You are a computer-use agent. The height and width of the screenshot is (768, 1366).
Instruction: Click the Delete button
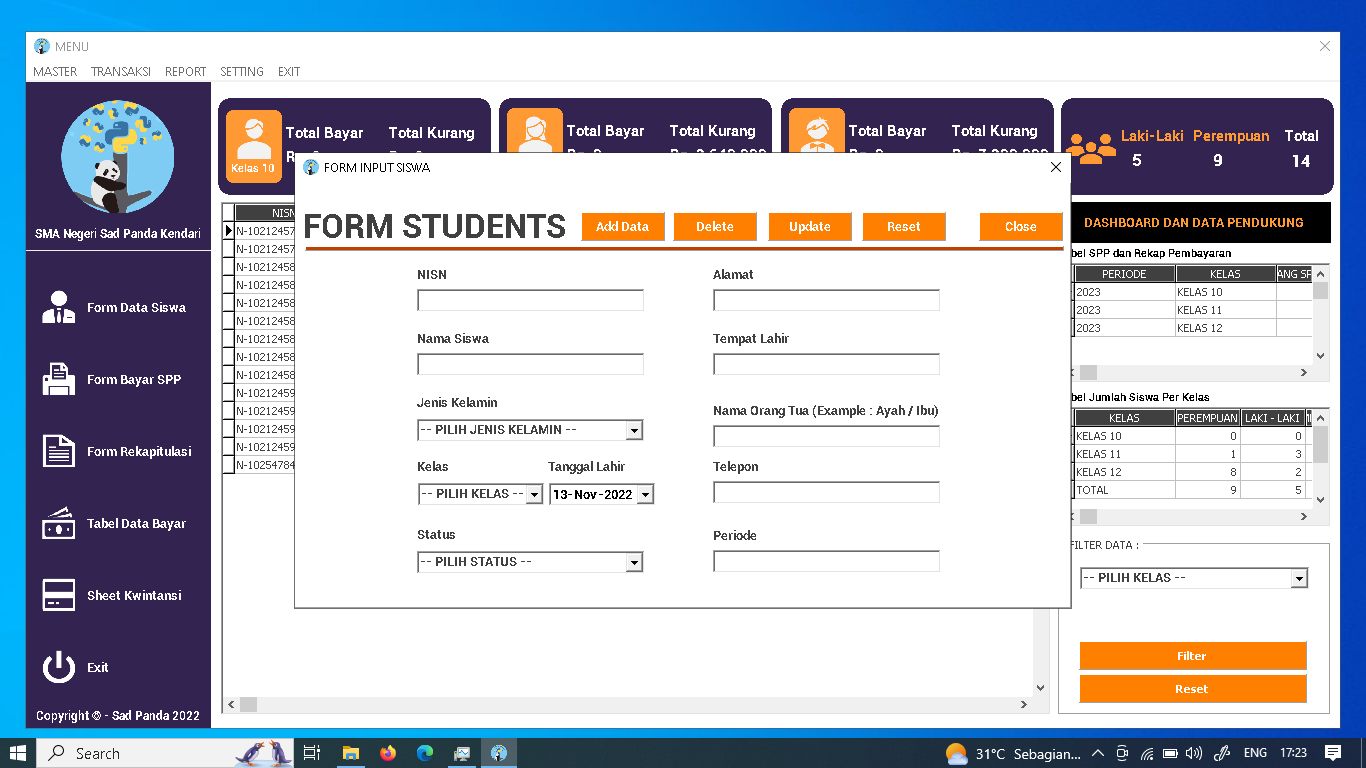(x=715, y=227)
